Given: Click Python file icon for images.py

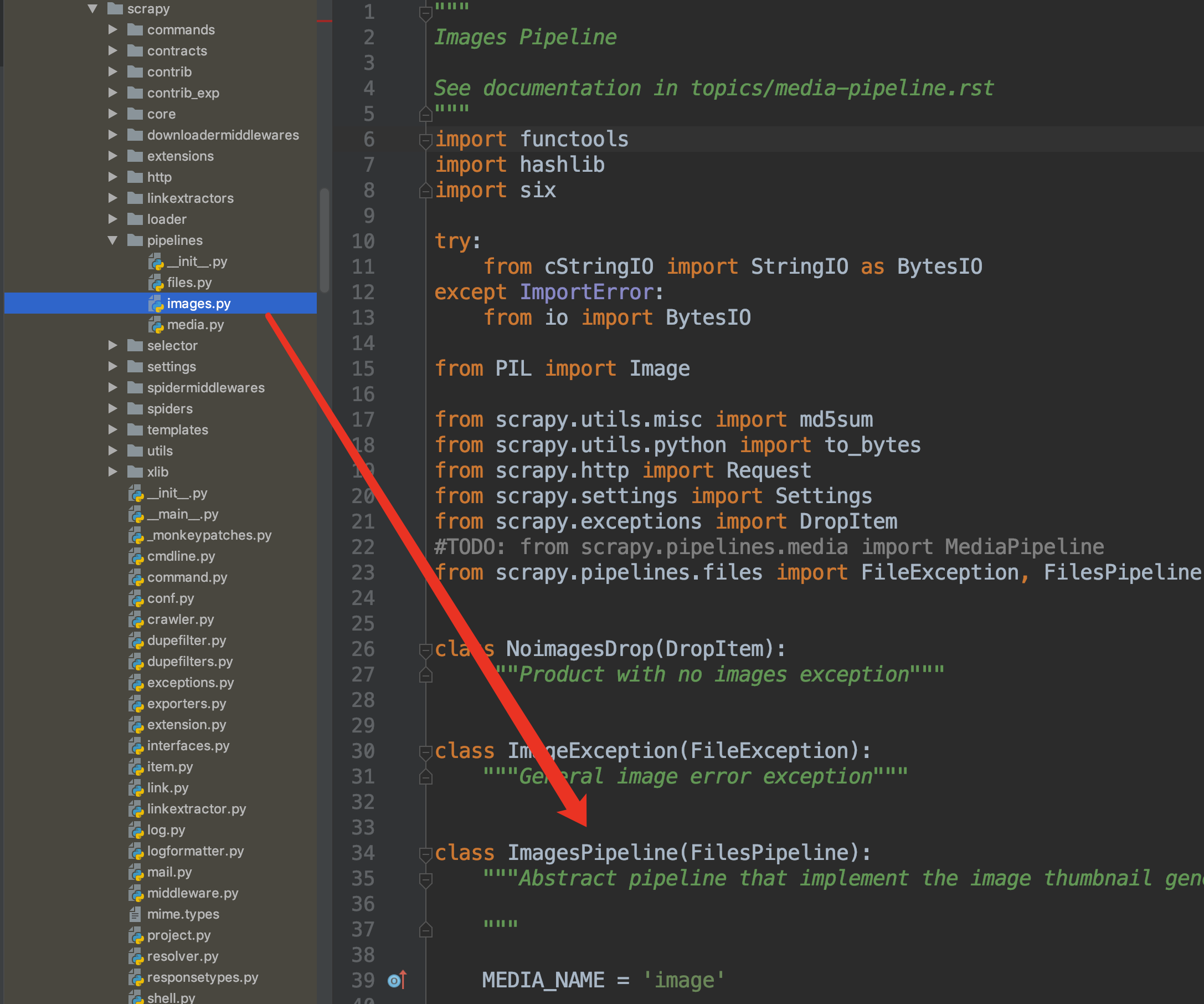Looking at the screenshot, I should [x=156, y=304].
